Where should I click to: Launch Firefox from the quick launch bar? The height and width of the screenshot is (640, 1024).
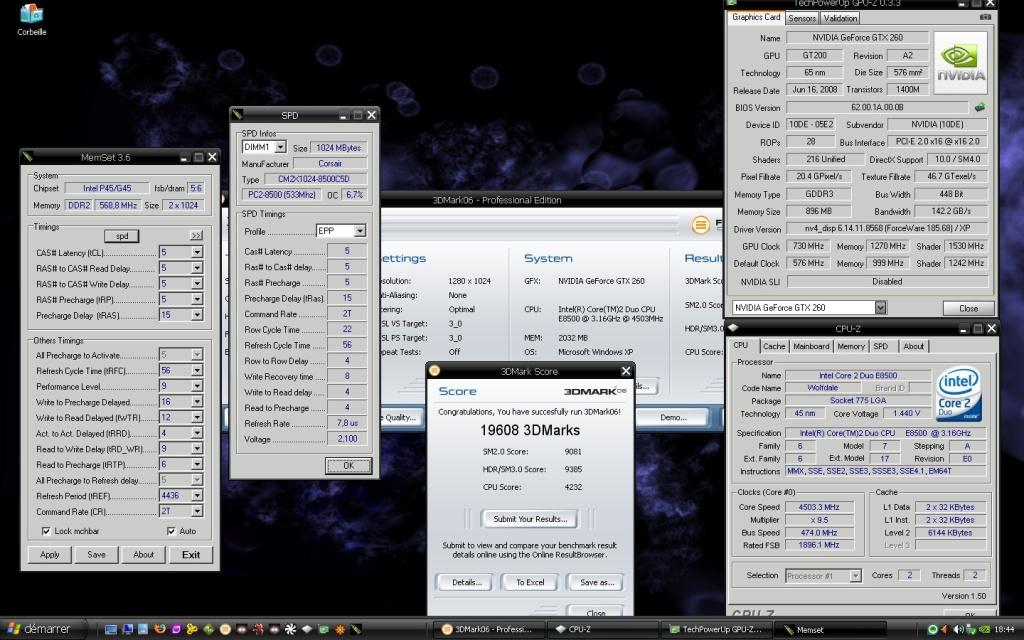coord(159,630)
